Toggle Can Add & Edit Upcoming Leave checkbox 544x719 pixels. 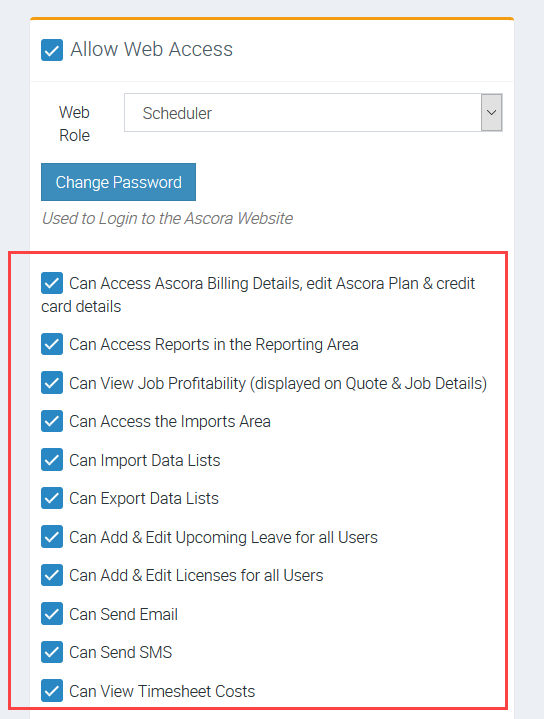coord(52,537)
